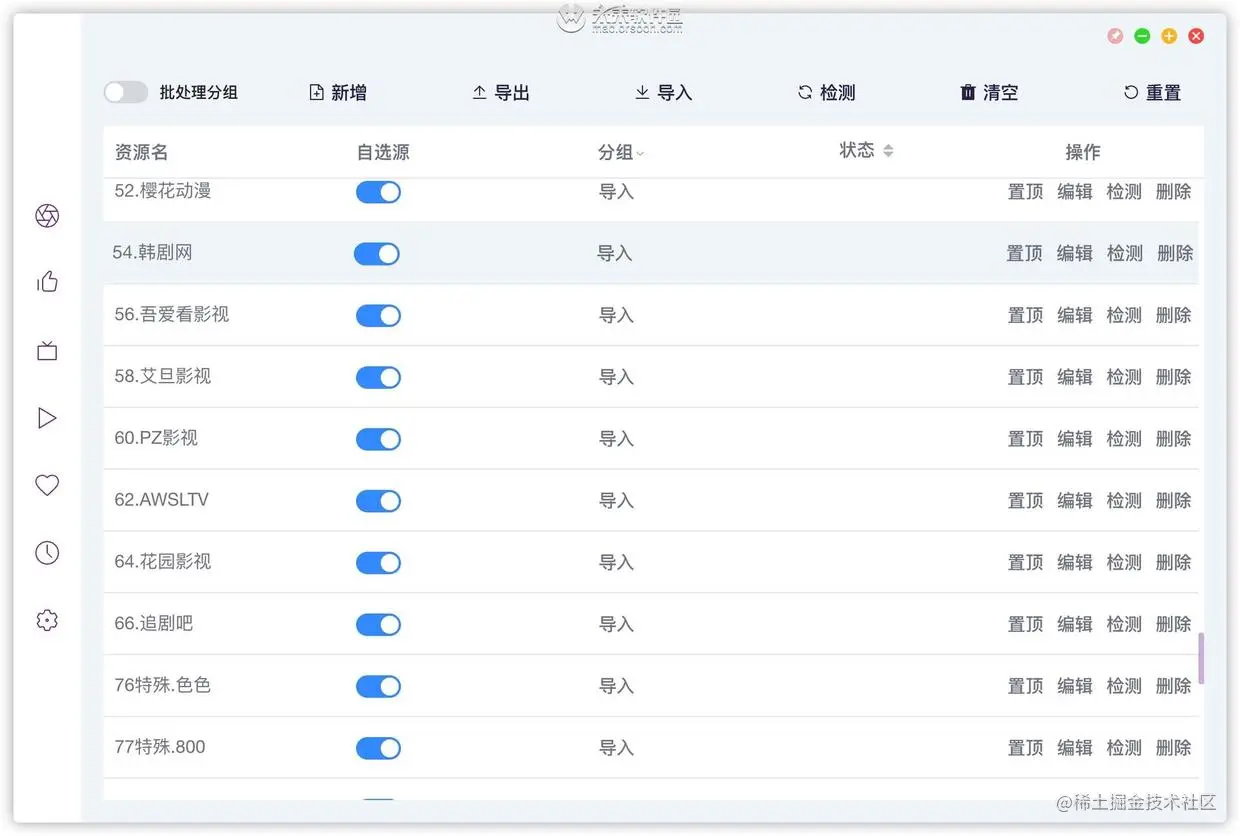Click 导入 group cell for 60.PZ影视
The height and width of the screenshot is (836, 1240).
point(616,439)
